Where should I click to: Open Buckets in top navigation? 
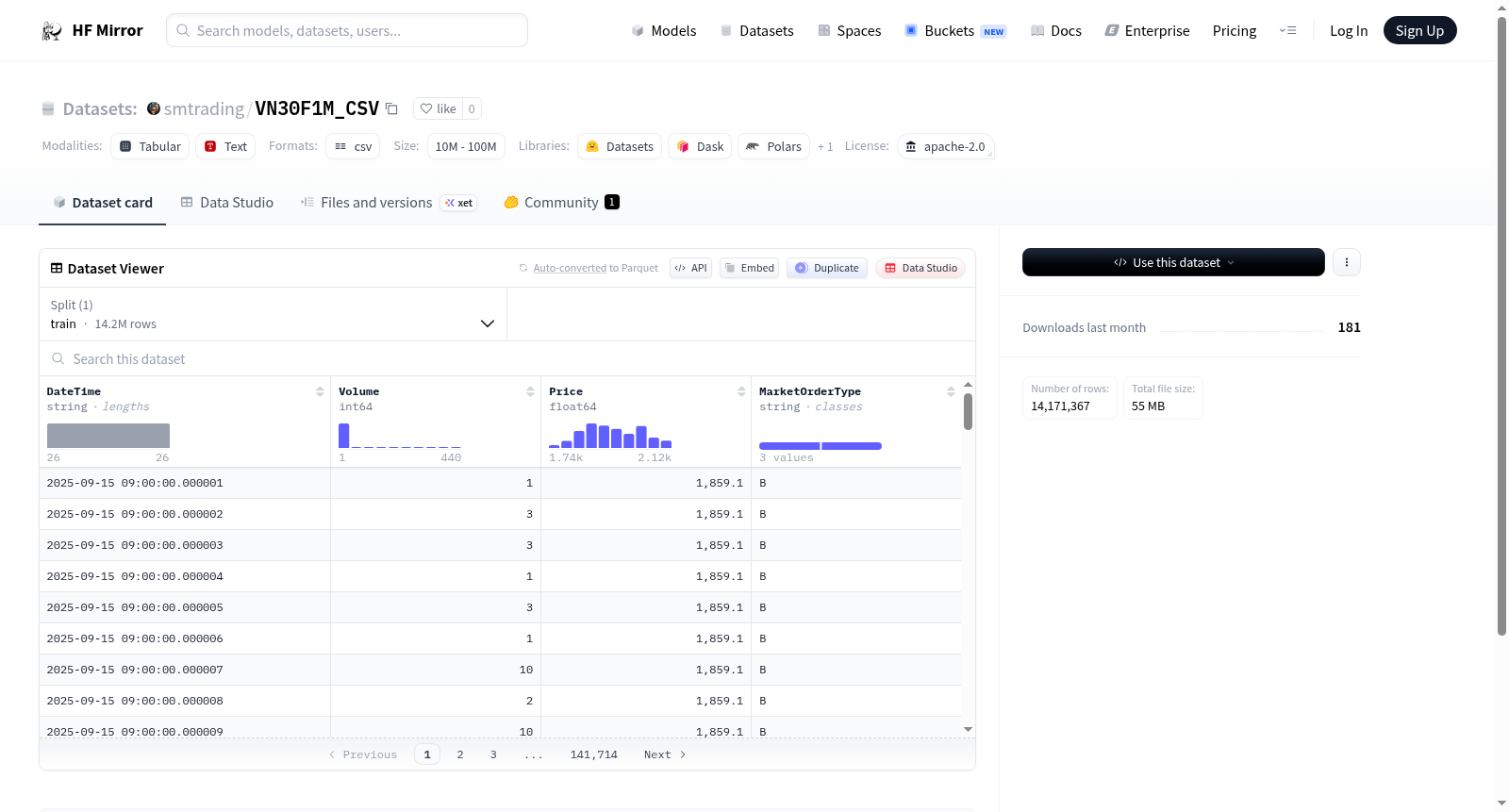[955, 31]
